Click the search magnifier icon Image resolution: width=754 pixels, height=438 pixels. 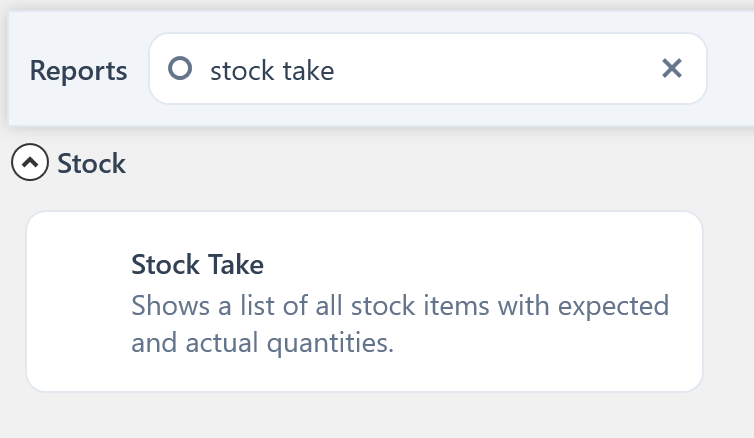[x=180, y=69]
